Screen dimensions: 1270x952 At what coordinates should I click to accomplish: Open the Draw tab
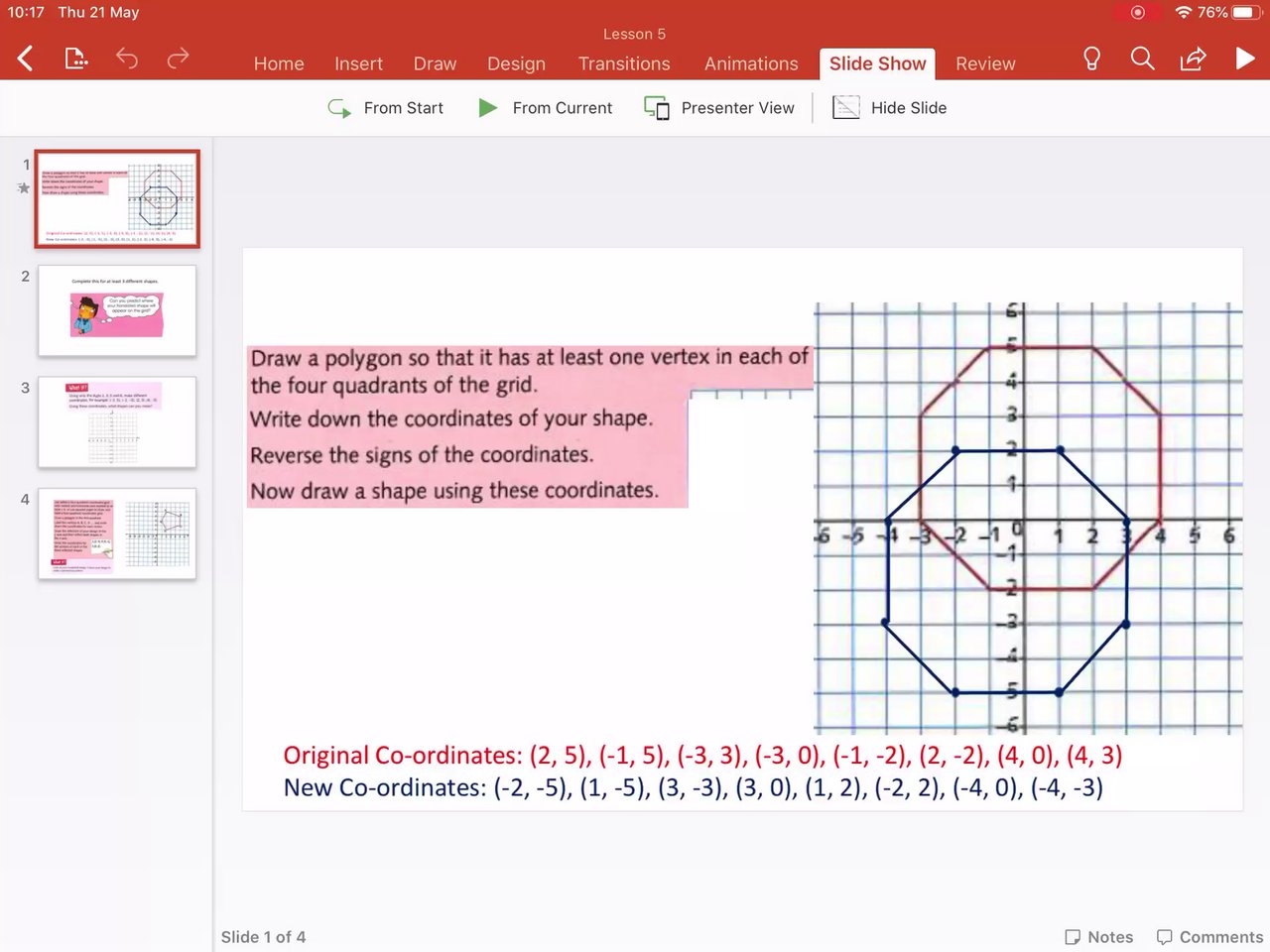[435, 63]
